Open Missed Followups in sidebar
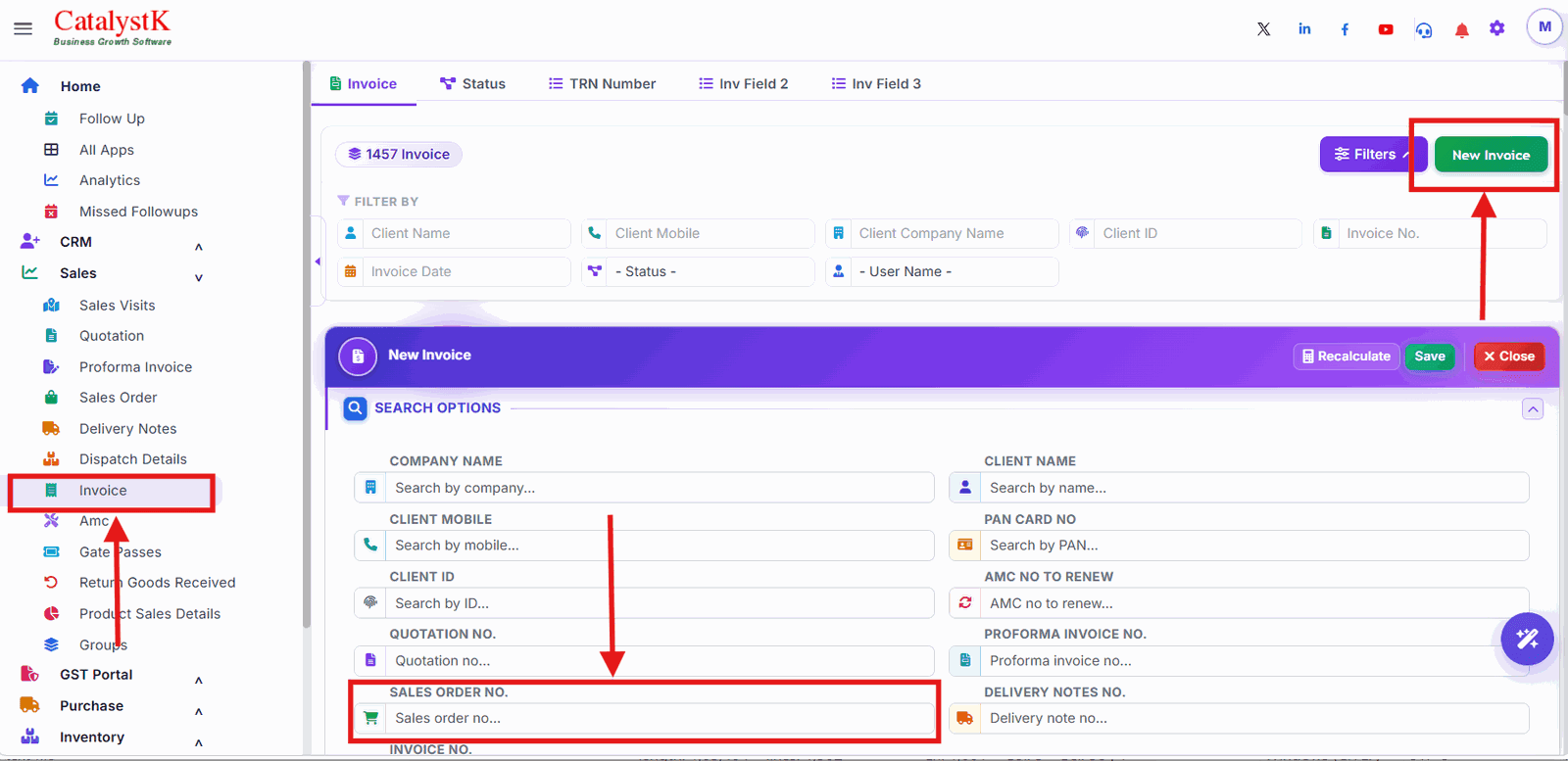This screenshot has width=1568, height=761. (x=138, y=212)
